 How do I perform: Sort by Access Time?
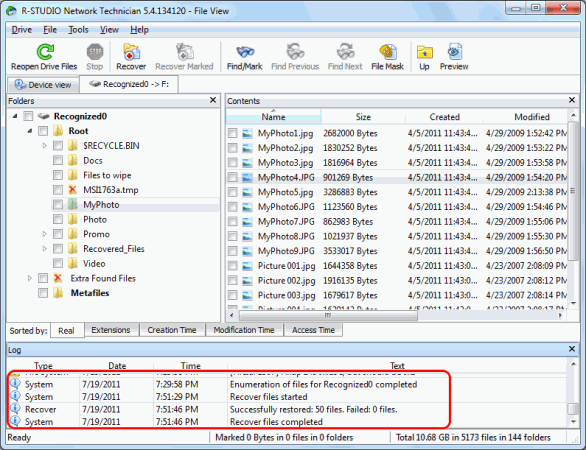pyautogui.click(x=313, y=330)
